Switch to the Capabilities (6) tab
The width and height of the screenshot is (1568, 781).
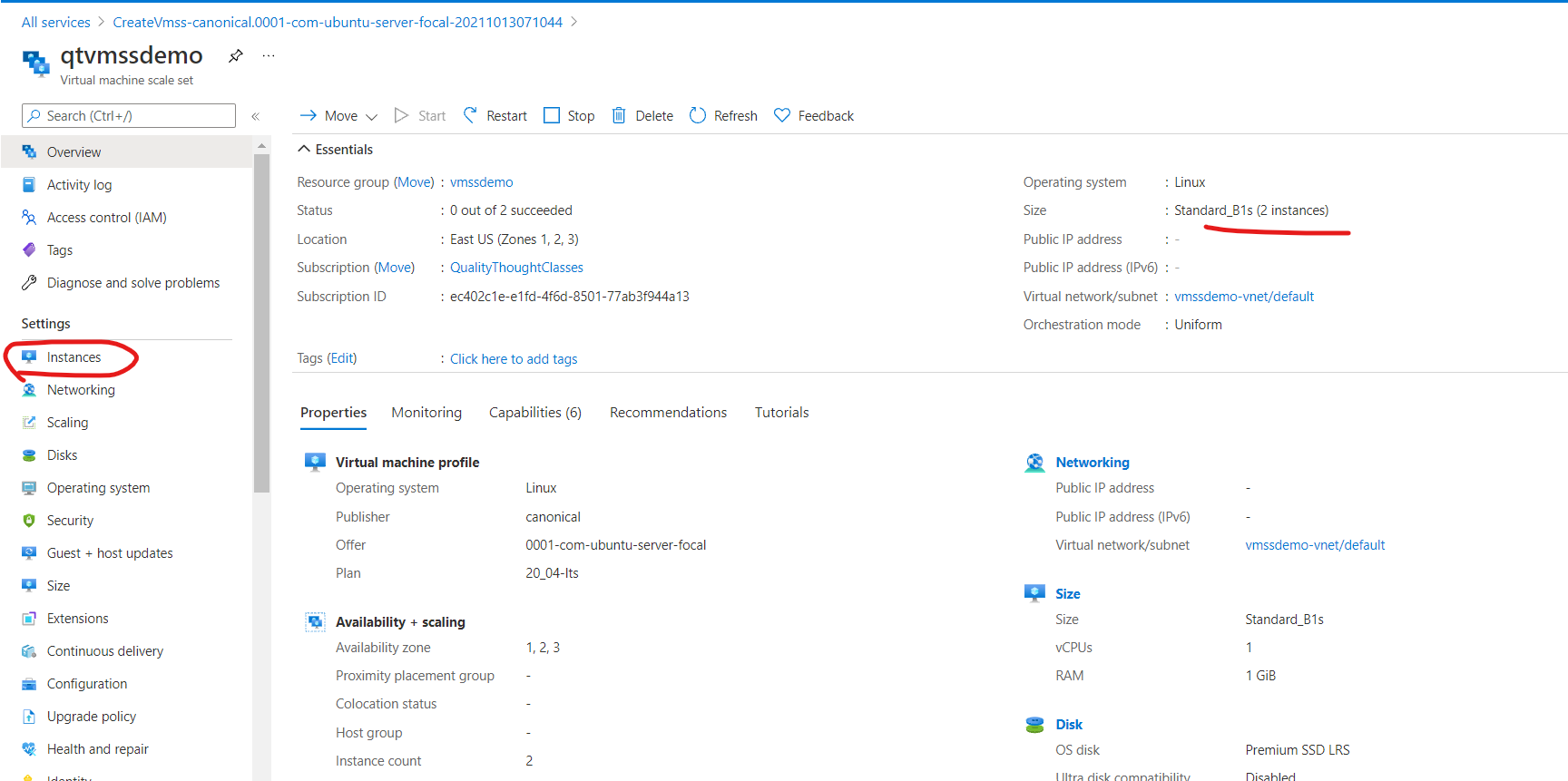[x=535, y=413]
